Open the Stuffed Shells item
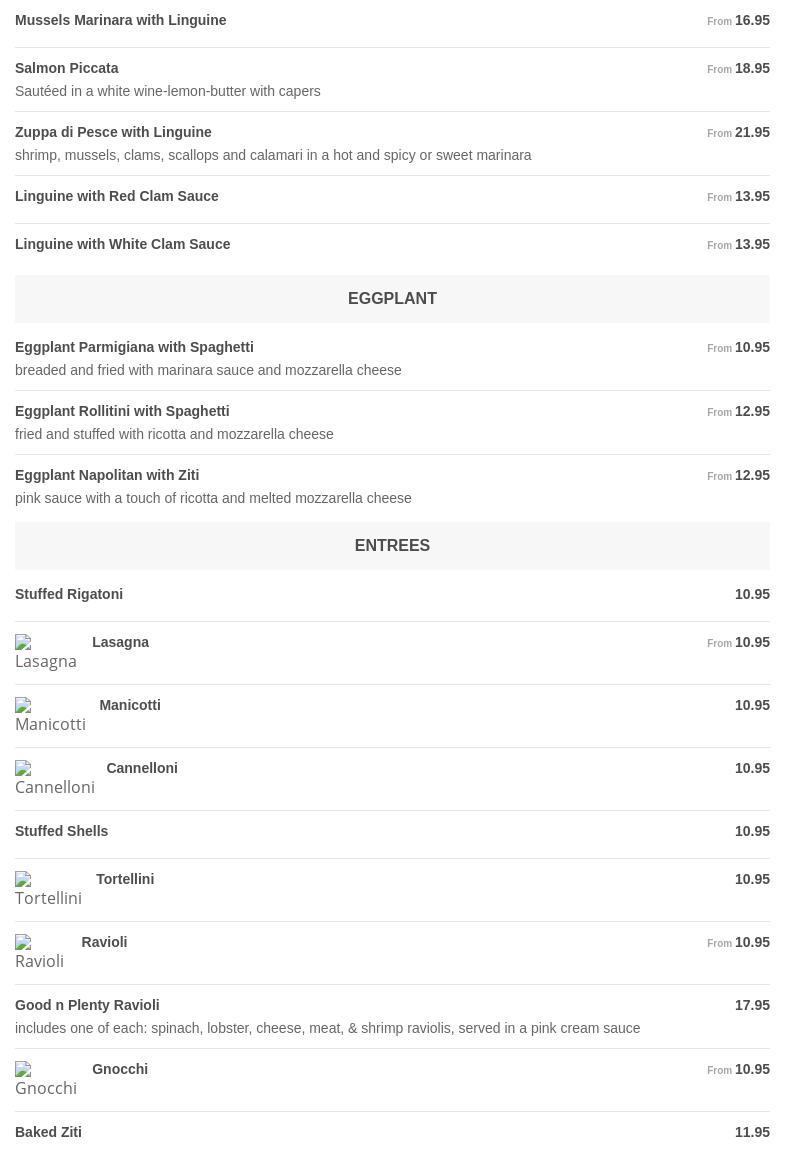Viewport: 785px width, 1150px height. 62,831
